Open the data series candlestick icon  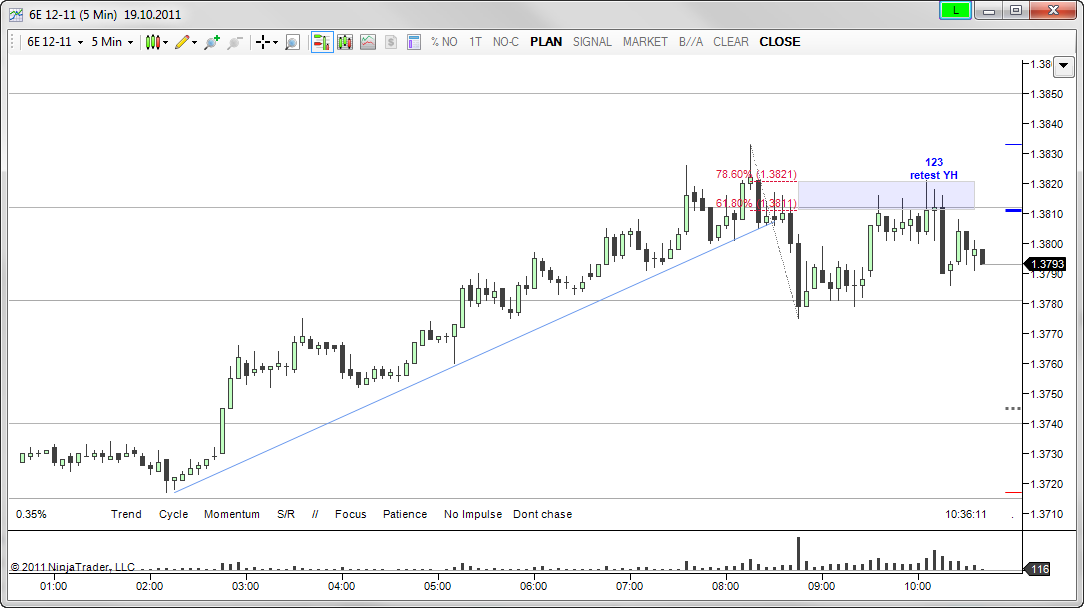tap(345, 42)
